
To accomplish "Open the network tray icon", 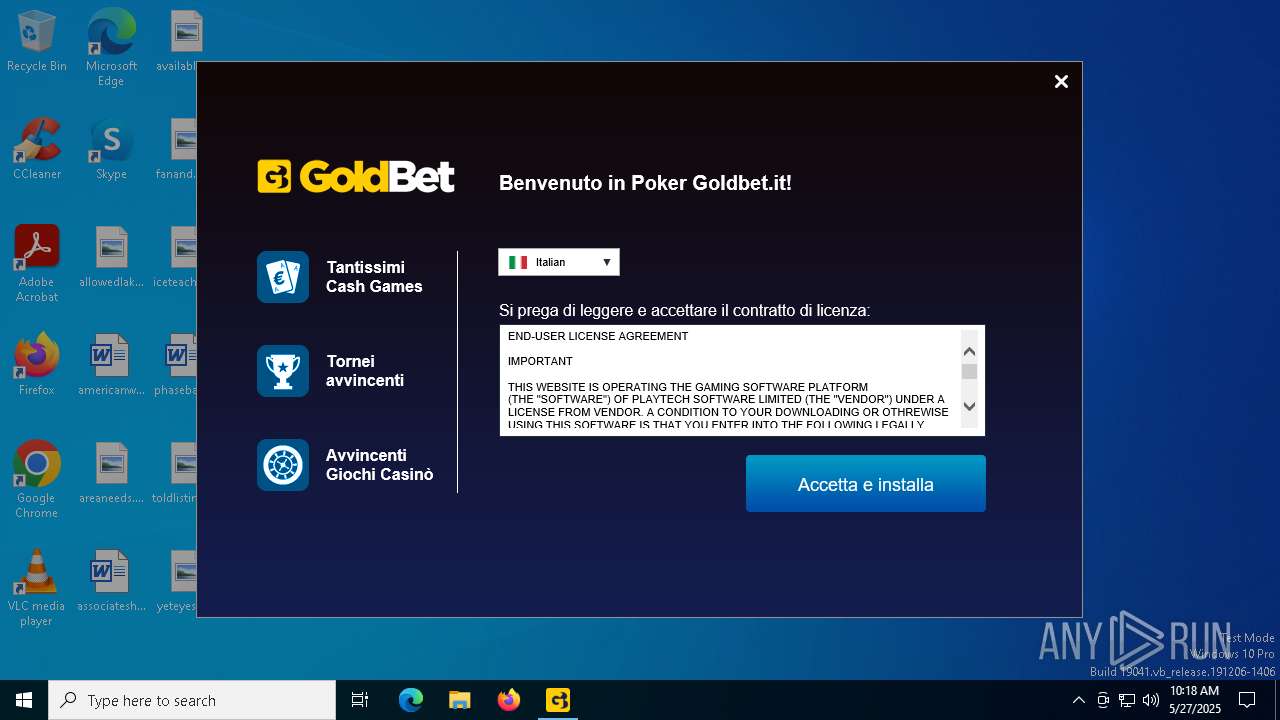I will click(1127, 700).
